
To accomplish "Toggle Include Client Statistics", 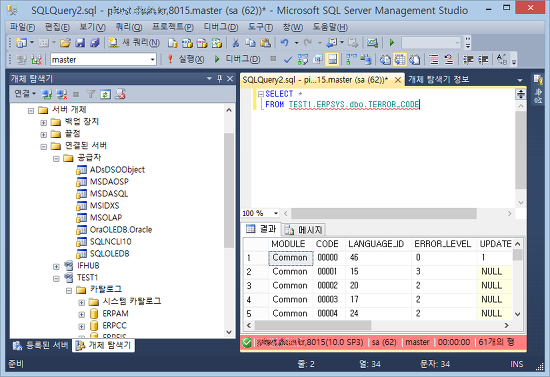I will point(366,60).
